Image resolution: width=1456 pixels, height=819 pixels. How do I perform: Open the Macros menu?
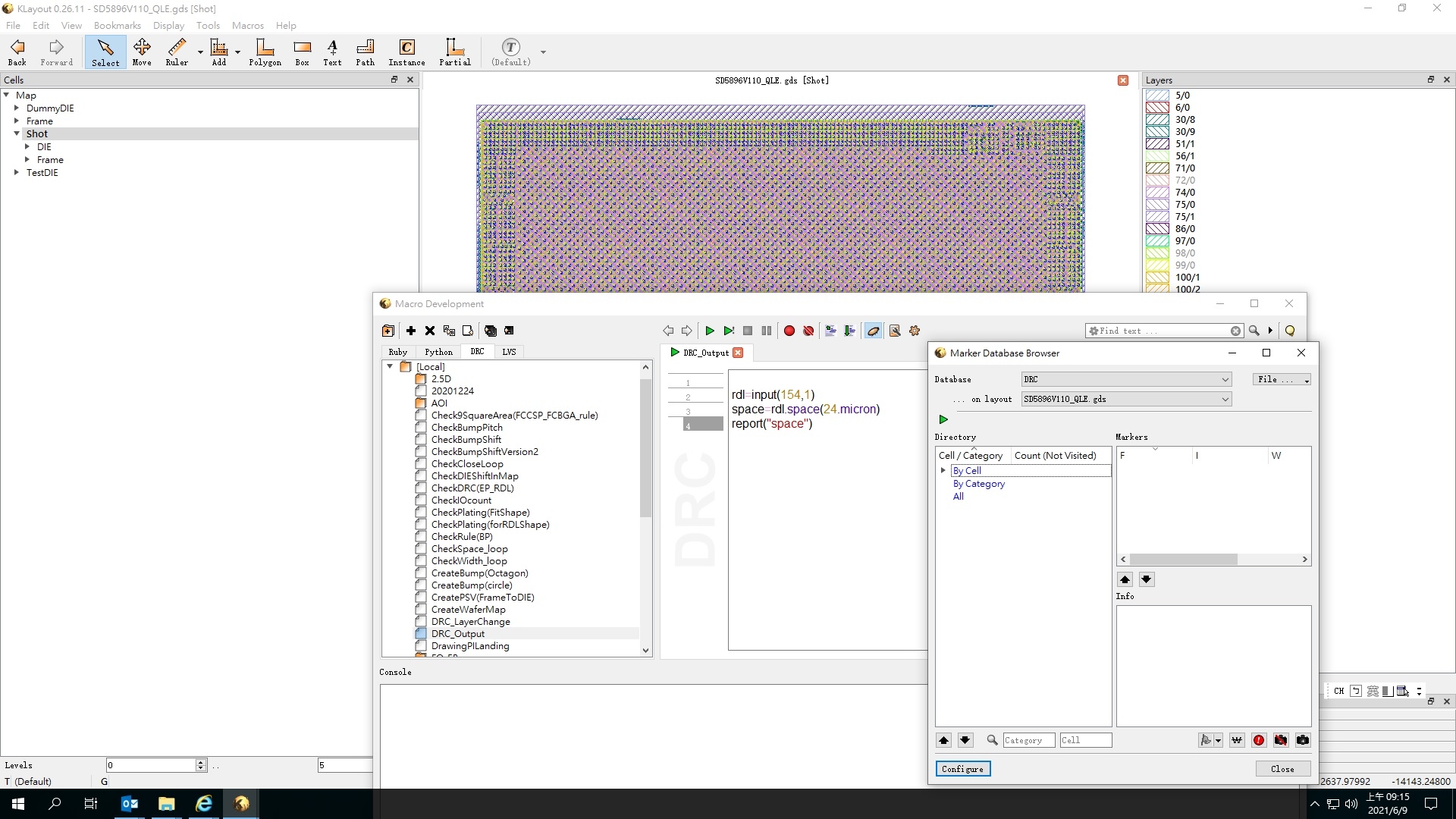click(x=247, y=25)
